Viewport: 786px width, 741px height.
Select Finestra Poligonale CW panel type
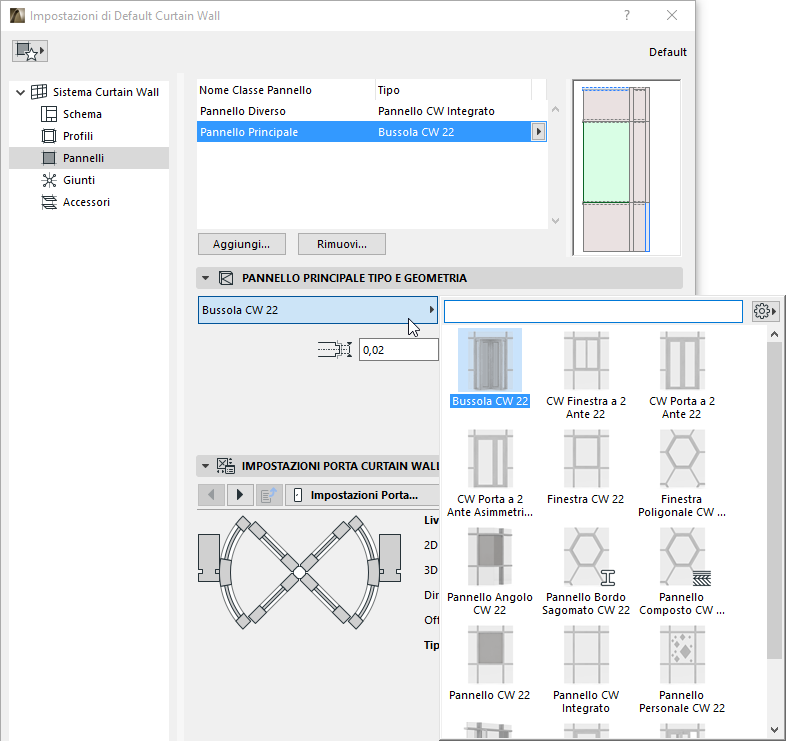[x=682, y=459]
